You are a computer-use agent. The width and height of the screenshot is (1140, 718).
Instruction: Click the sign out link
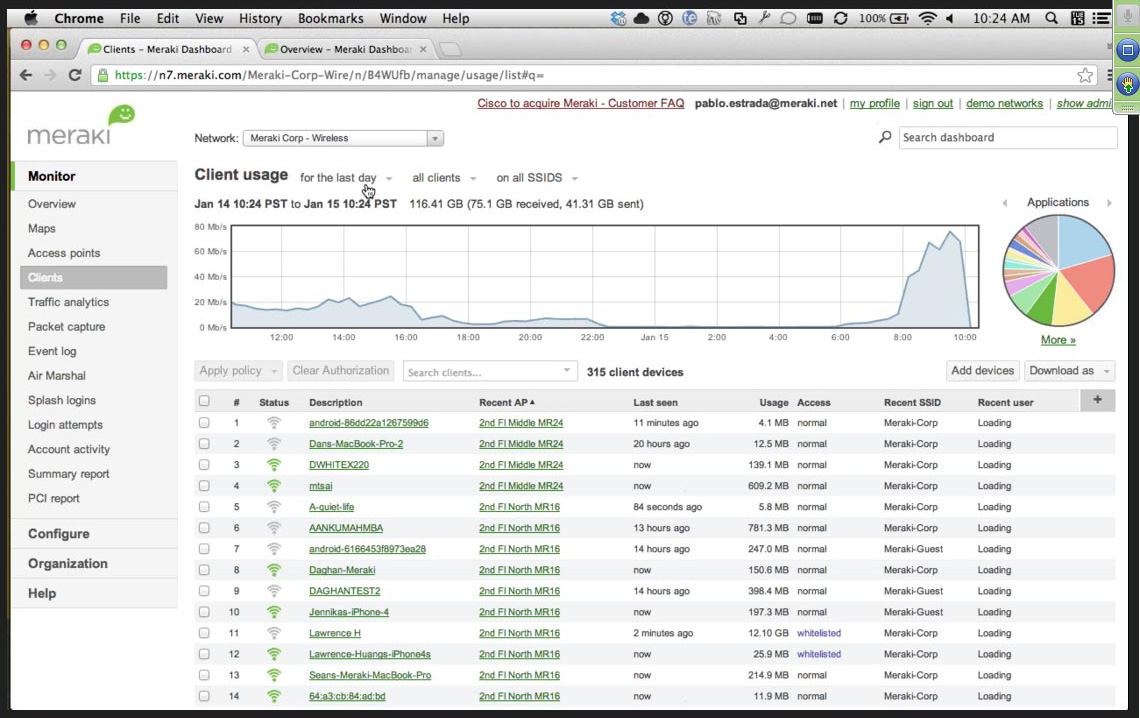933,103
